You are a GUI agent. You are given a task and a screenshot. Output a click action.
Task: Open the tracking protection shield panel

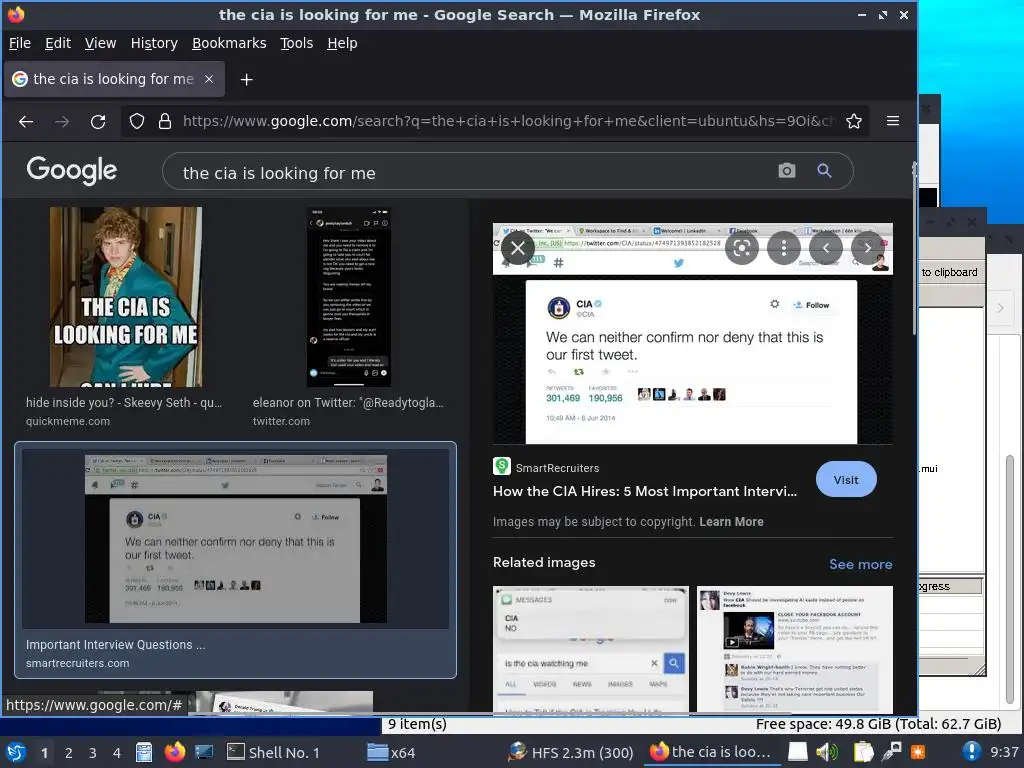[136, 121]
